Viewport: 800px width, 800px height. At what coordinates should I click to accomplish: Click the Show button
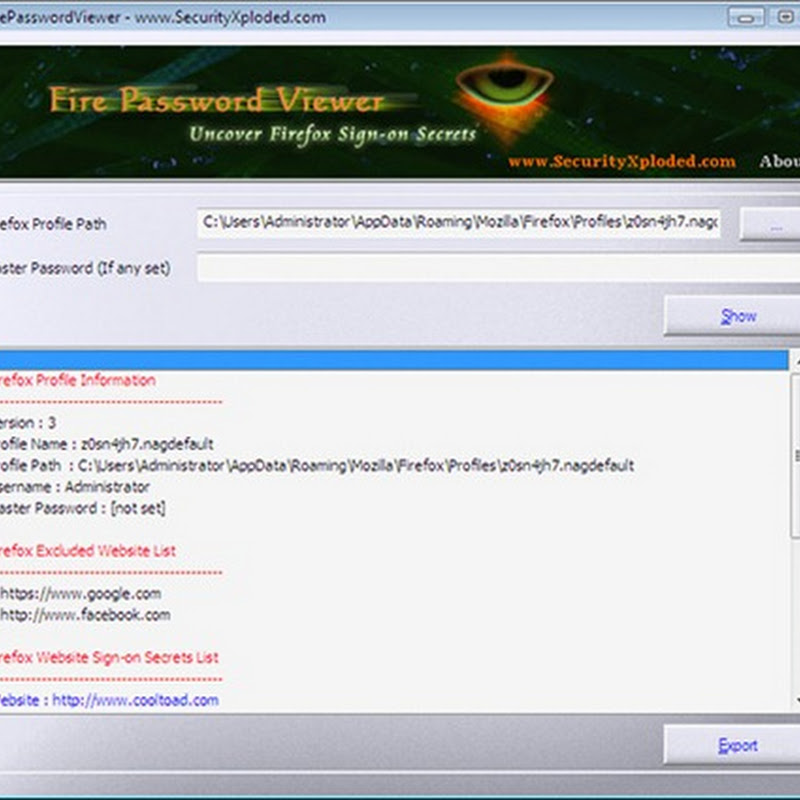pyautogui.click(x=733, y=316)
